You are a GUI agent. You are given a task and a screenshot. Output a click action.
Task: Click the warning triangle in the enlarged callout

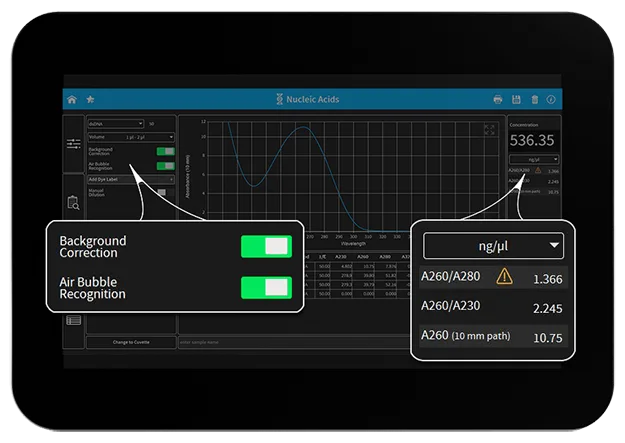point(504,276)
